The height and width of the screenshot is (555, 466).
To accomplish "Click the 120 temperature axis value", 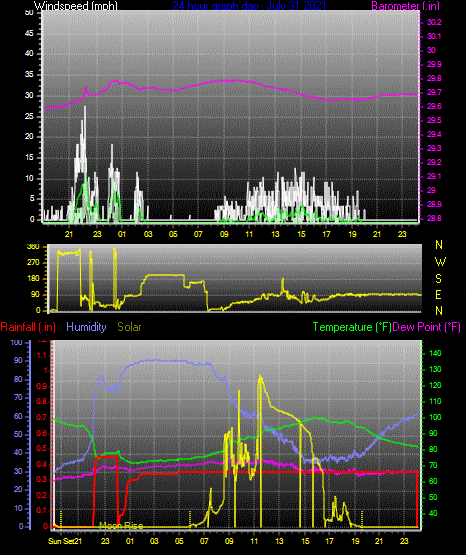I will pos(435,385).
